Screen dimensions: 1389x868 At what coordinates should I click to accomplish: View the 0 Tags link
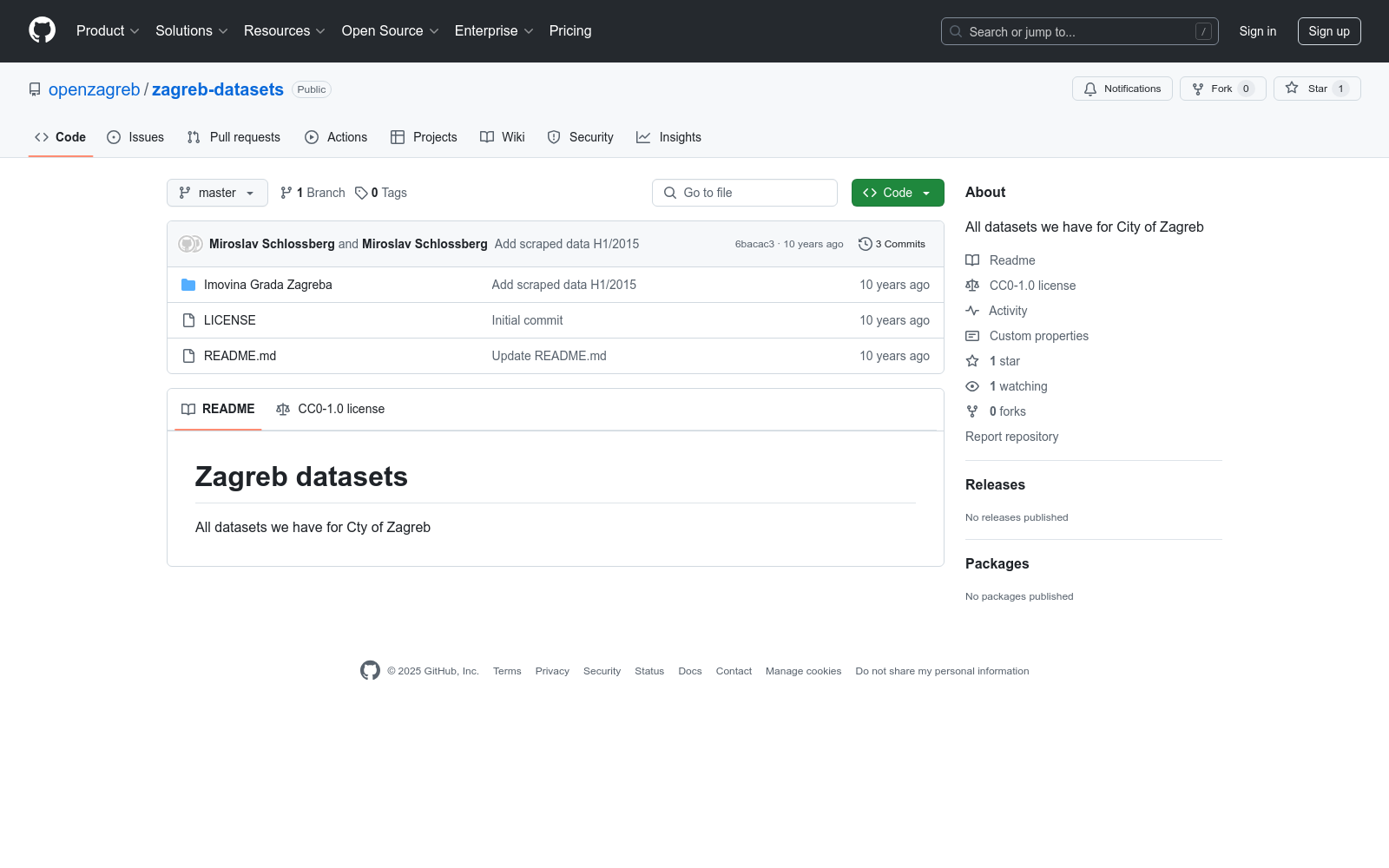point(381,193)
